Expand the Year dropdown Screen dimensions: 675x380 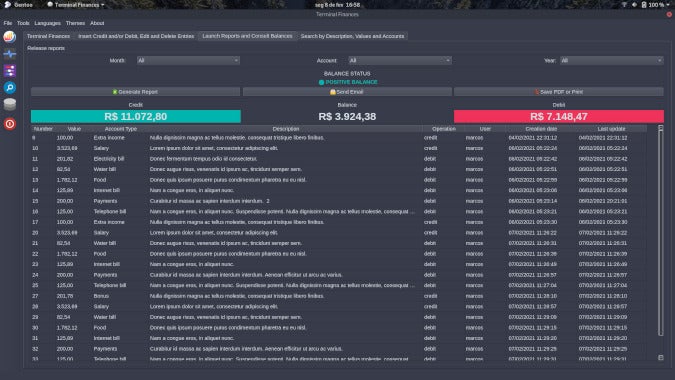point(611,60)
